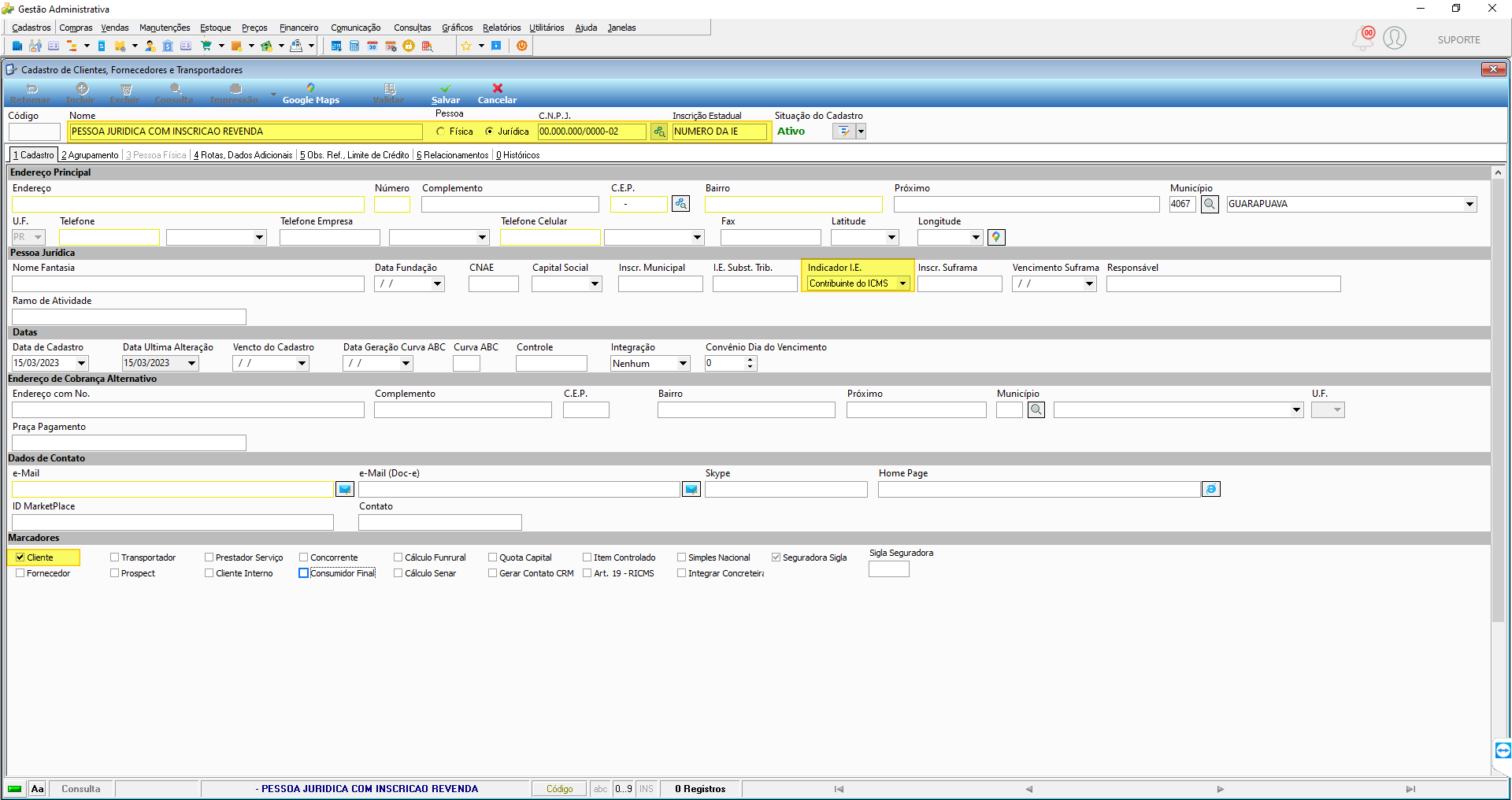Click the CNPJ lookup icon
This screenshot has width=1512, height=800.
[659, 131]
